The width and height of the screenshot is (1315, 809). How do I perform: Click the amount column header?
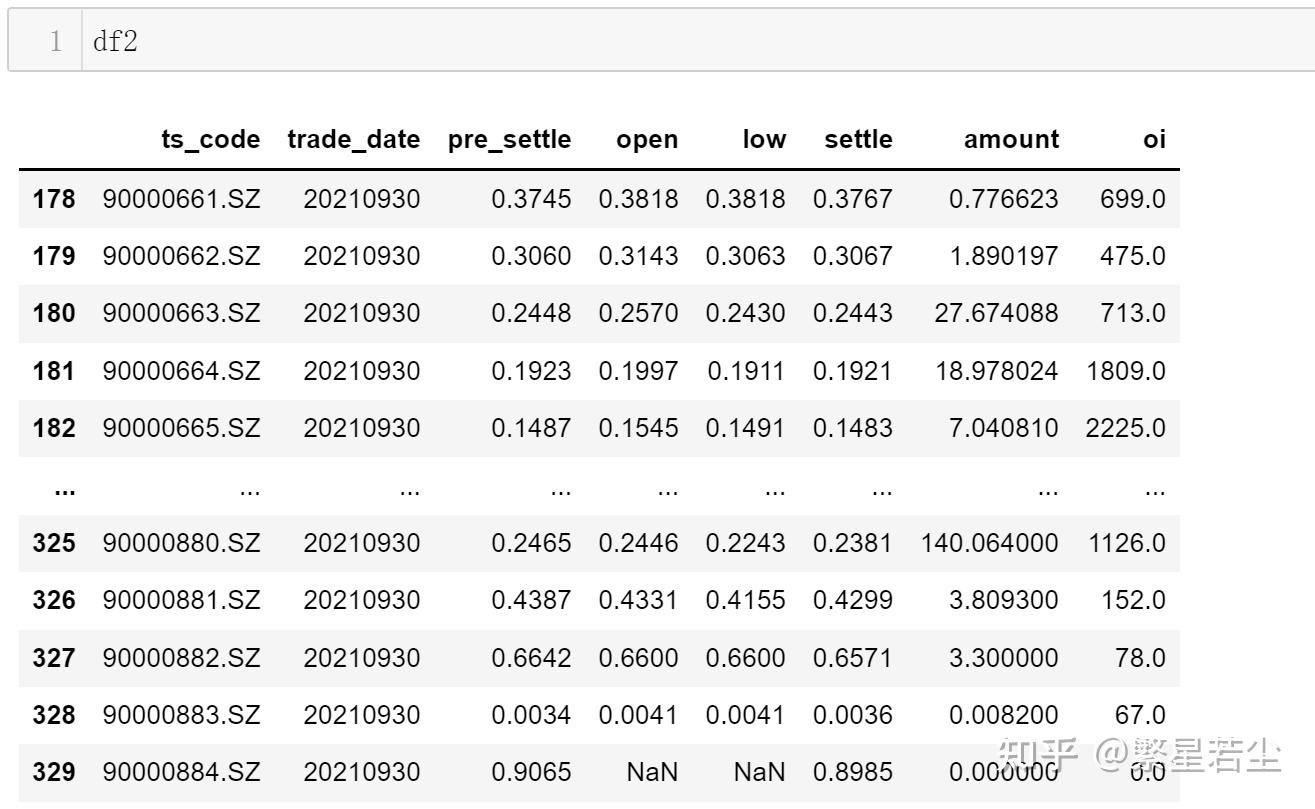click(1011, 139)
